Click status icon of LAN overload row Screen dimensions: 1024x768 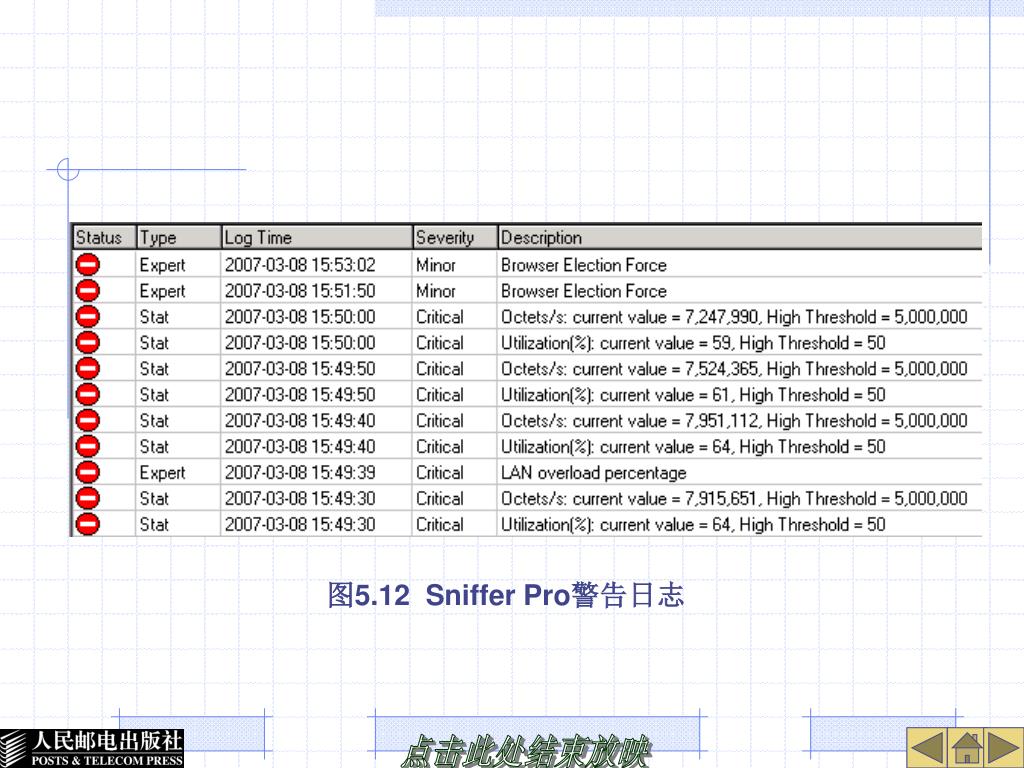click(x=88, y=472)
